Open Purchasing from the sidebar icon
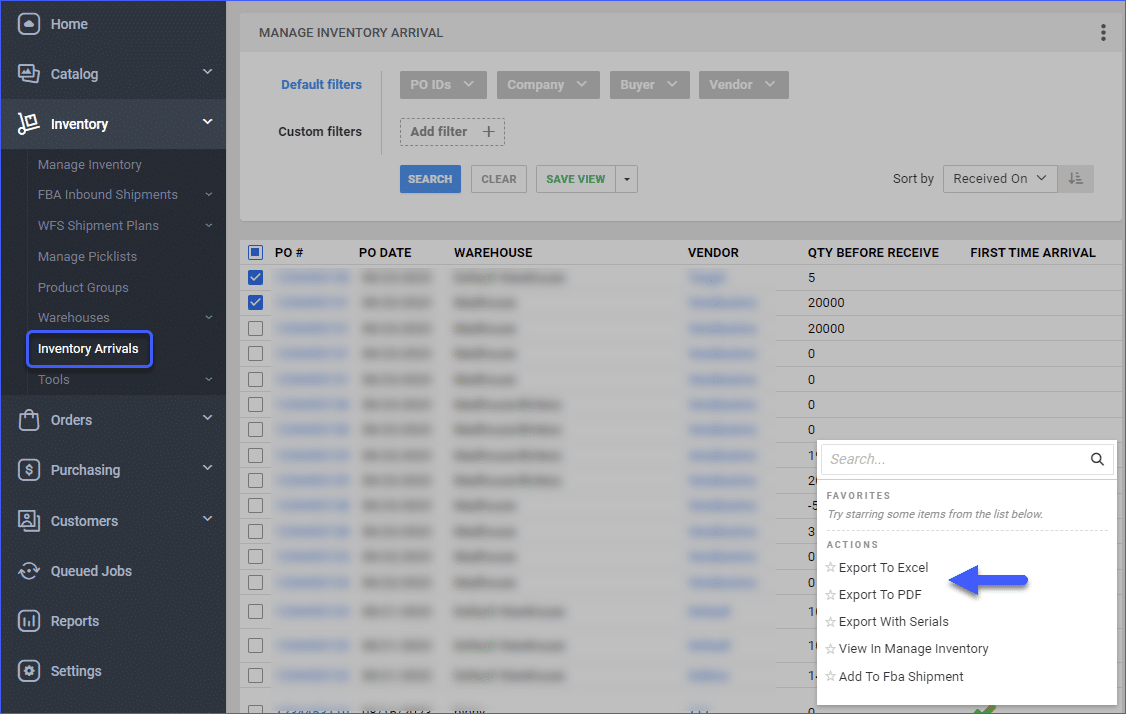Image resolution: width=1126 pixels, height=714 pixels. 29,469
